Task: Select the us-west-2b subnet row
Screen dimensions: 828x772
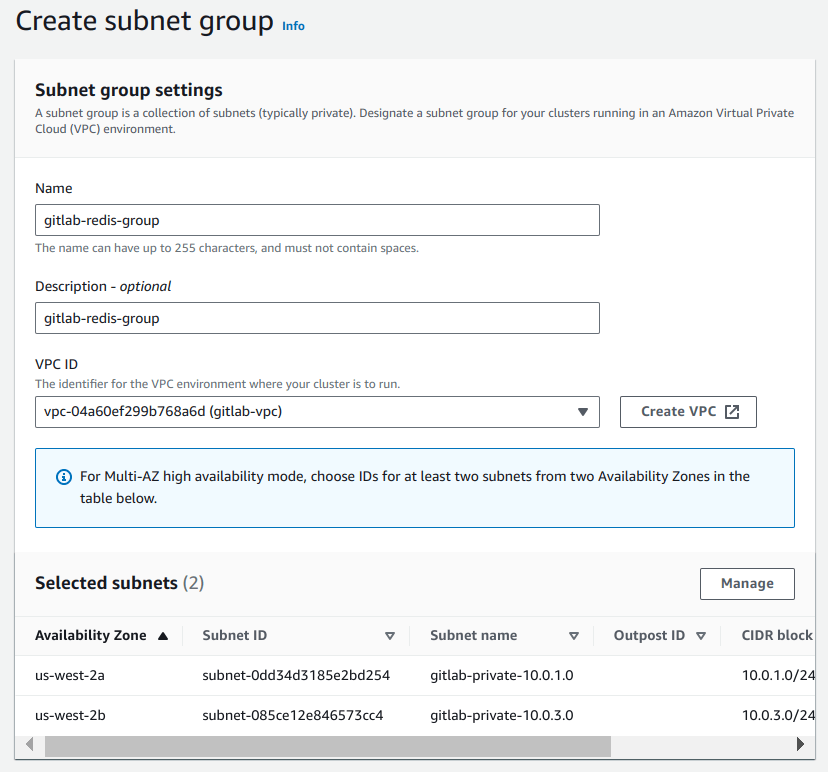Action: pos(300,715)
